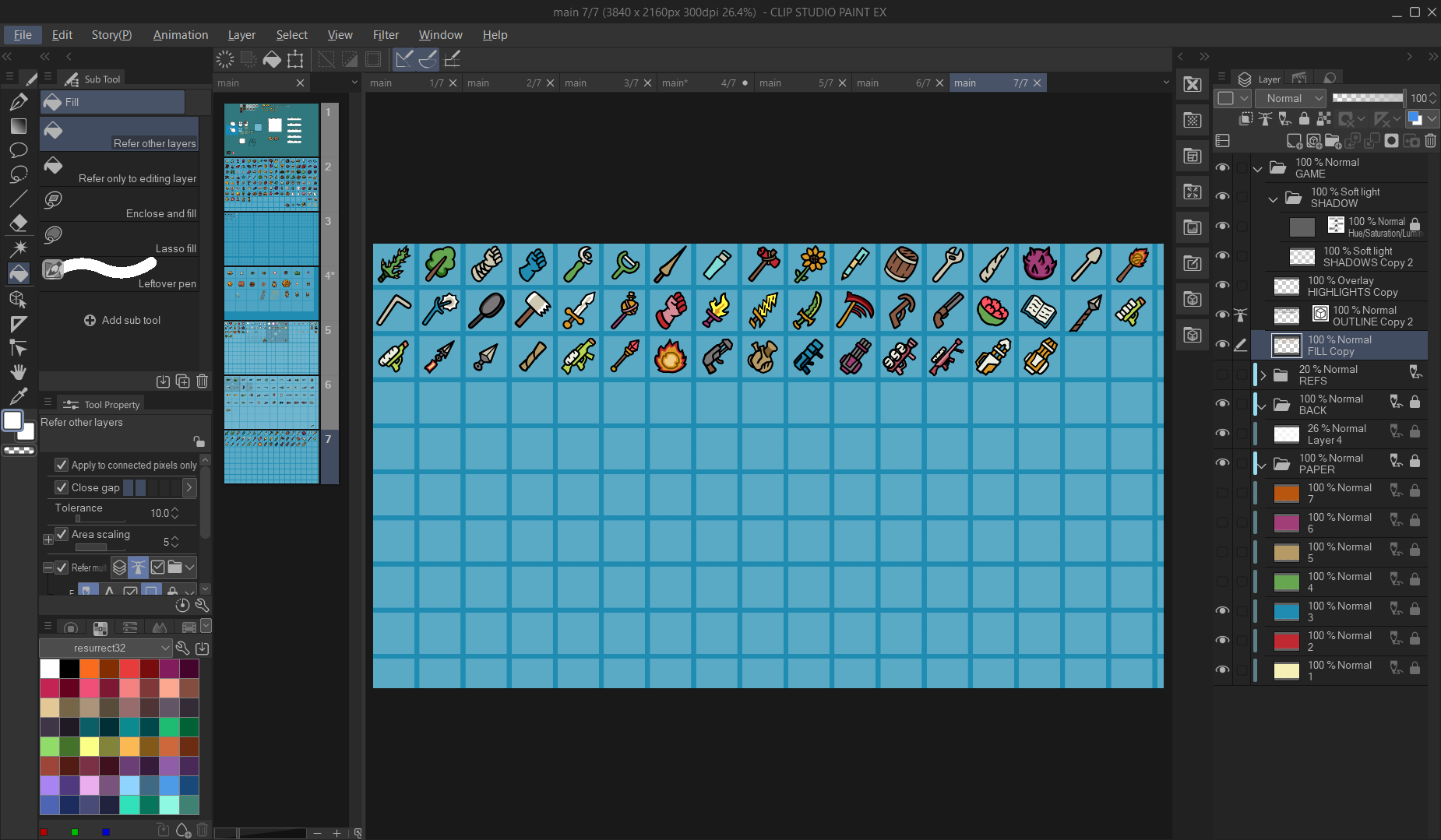Open the Normal blending mode dropdown

click(1290, 98)
